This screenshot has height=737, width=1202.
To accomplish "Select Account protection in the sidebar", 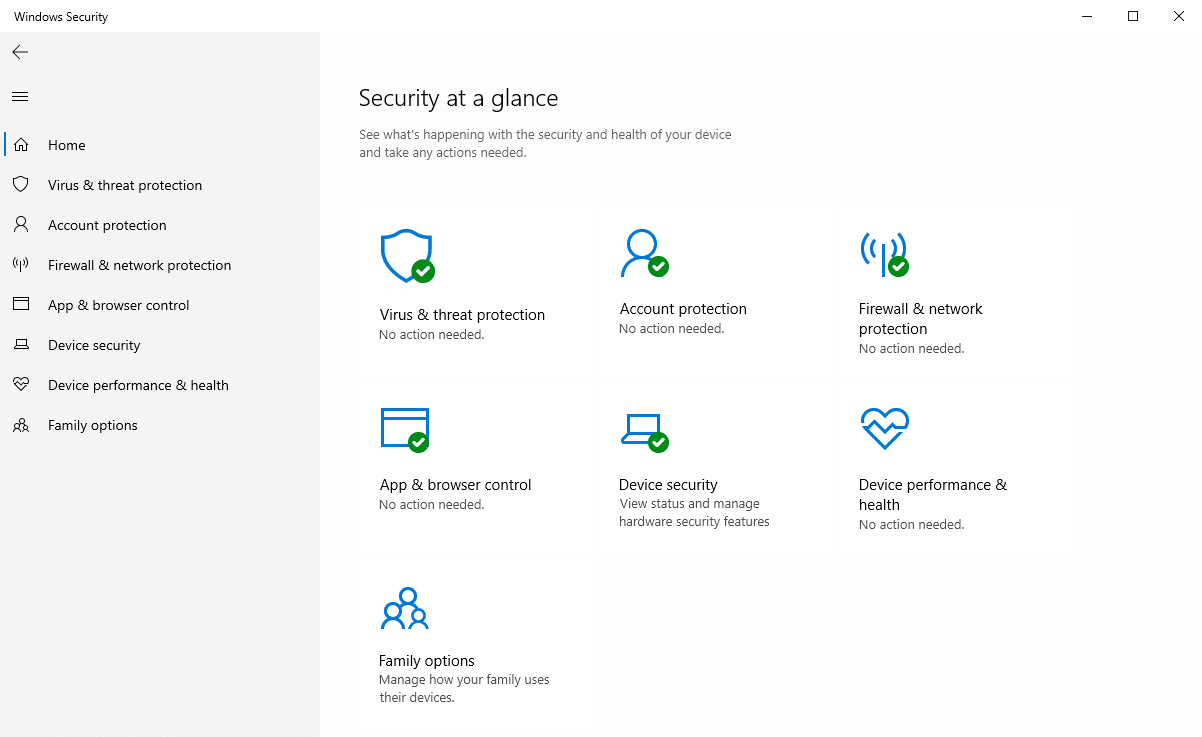I will (107, 225).
